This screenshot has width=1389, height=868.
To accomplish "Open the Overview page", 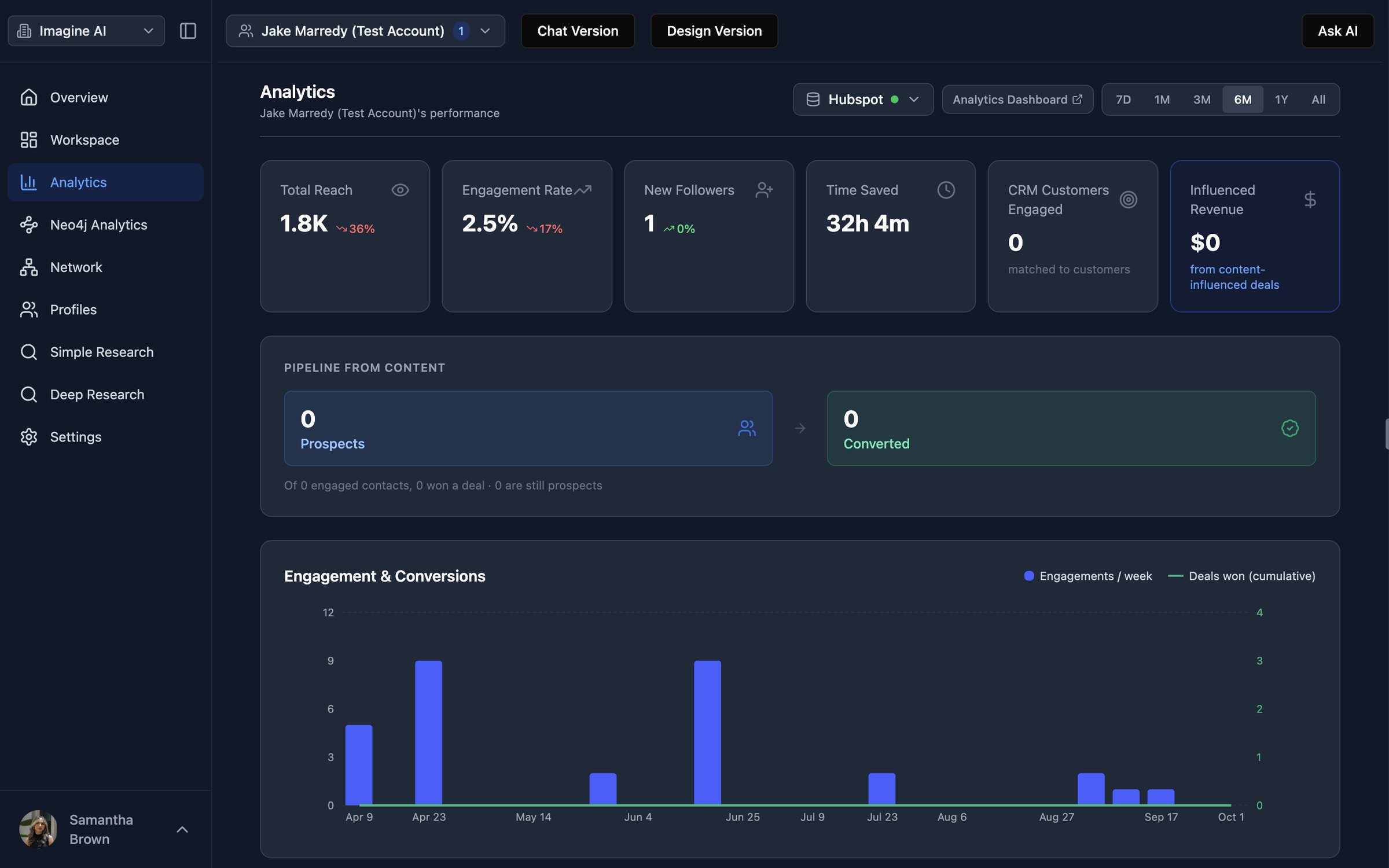I will click(x=105, y=97).
